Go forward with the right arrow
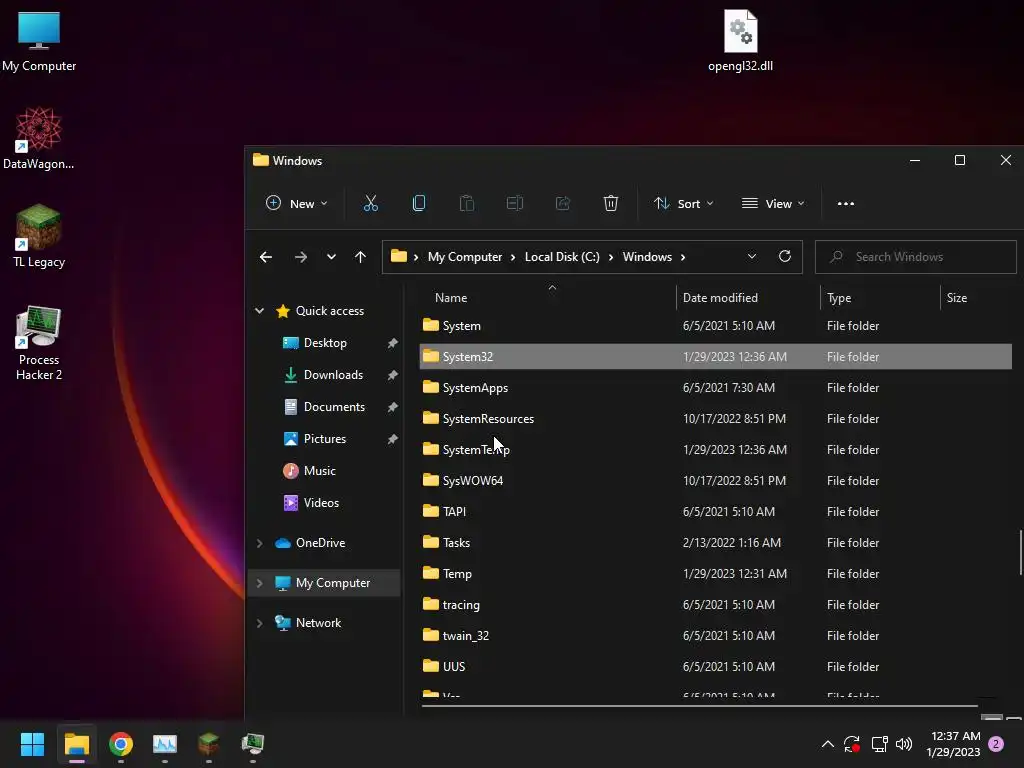Viewport: 1024px width, 768px height. pyautogui.click(x=301, y=257)
